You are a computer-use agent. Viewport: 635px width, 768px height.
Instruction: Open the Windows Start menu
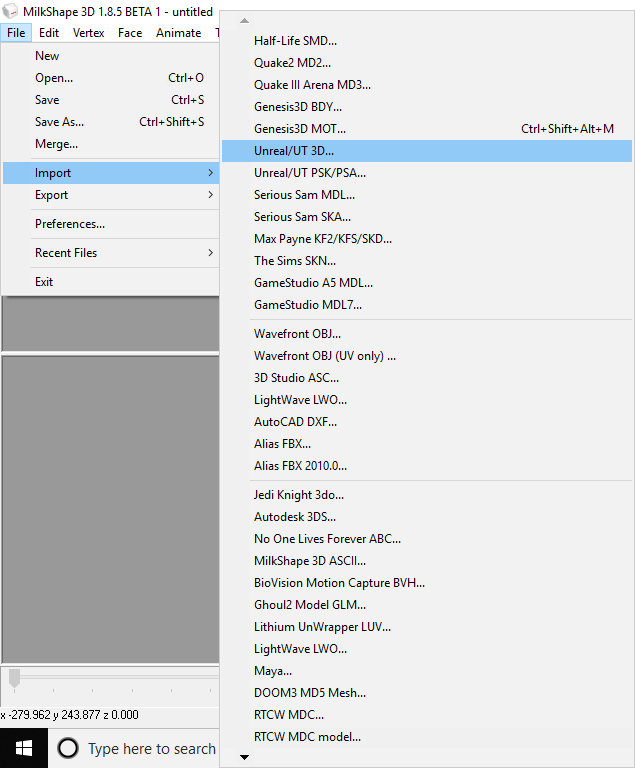click(24, 748)
